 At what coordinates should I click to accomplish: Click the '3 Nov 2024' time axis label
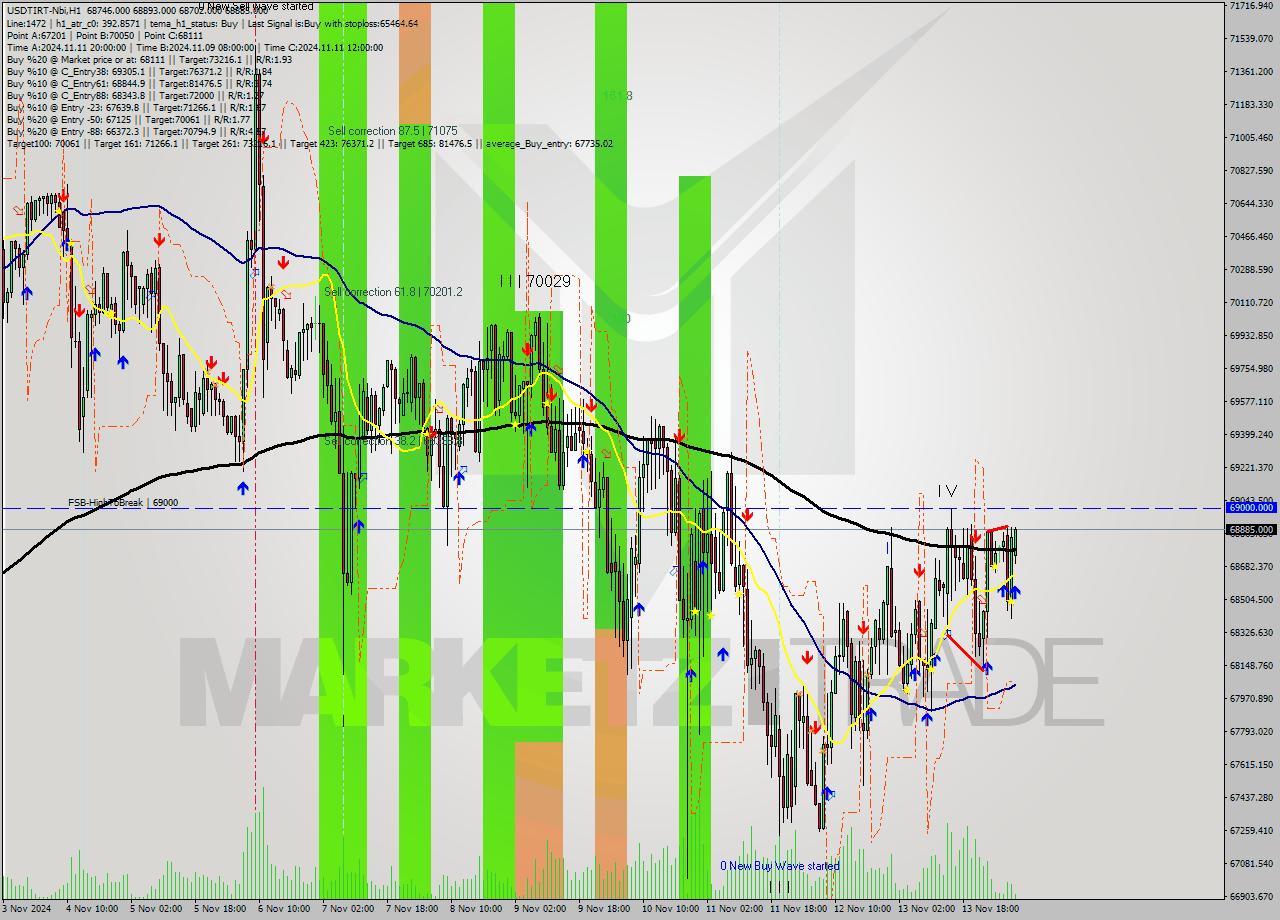tap(27, 909)
